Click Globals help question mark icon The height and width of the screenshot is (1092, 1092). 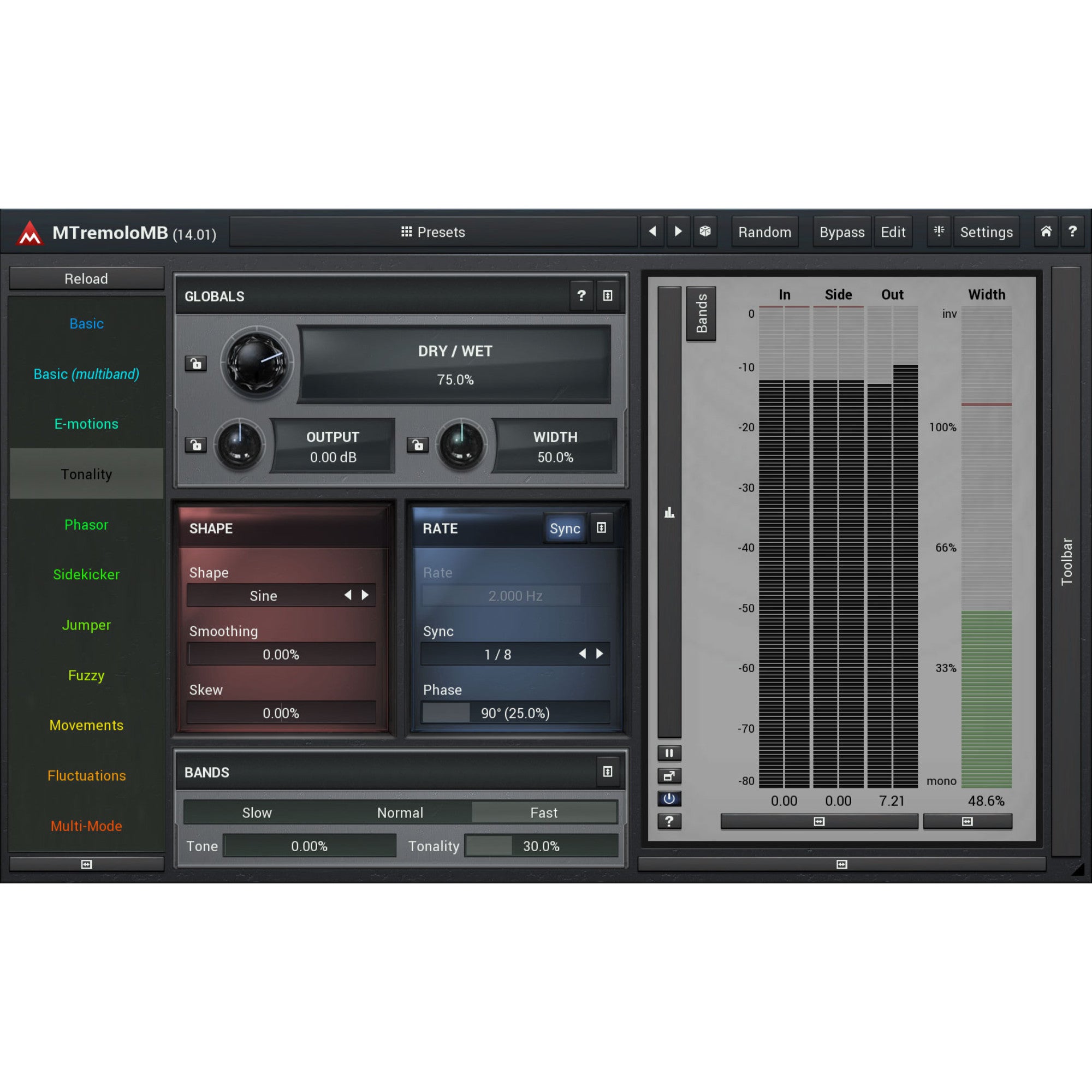(x=581, y=295)
